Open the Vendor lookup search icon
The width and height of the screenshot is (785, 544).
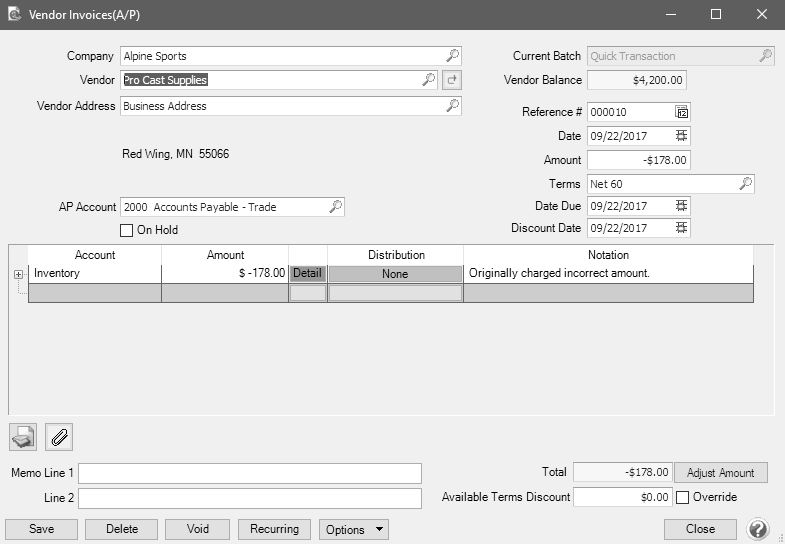click(428, 80)
